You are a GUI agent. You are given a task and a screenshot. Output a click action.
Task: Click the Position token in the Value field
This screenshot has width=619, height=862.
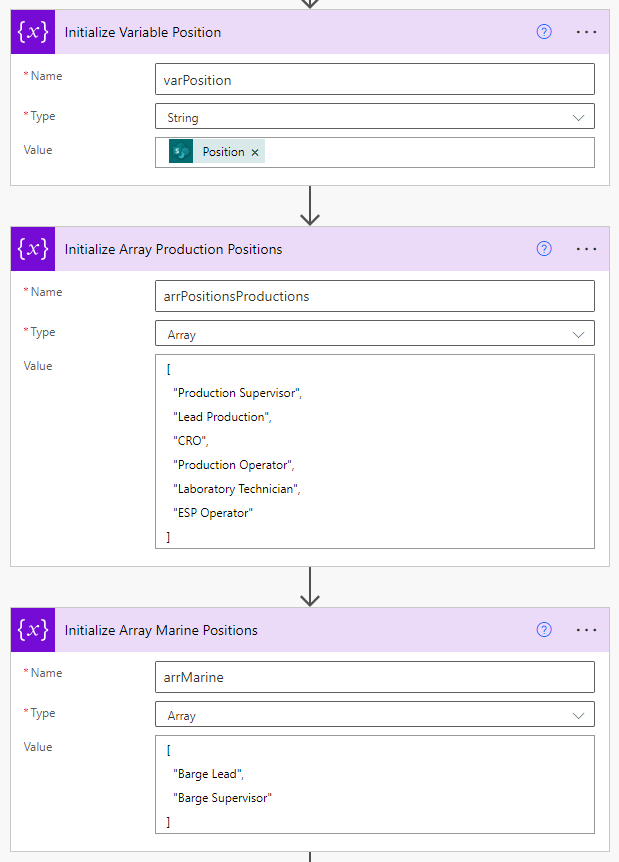(222, 152)
